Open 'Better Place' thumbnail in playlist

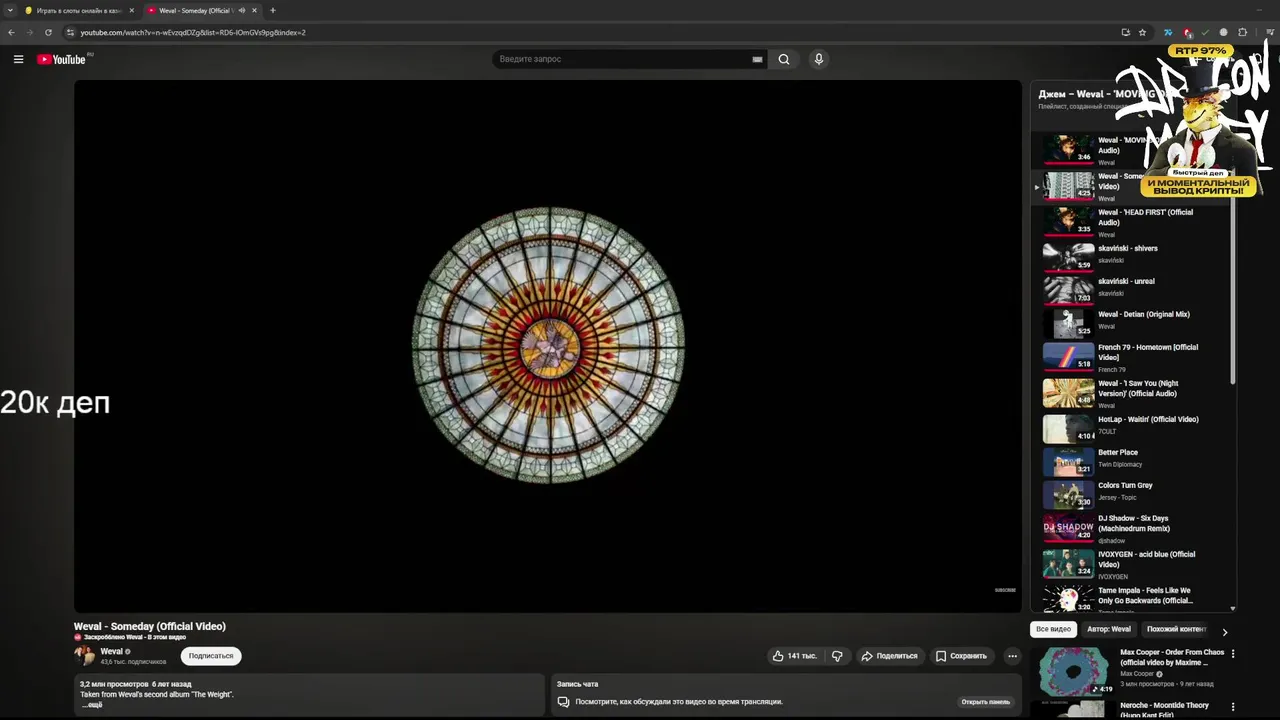(1068, 461)
